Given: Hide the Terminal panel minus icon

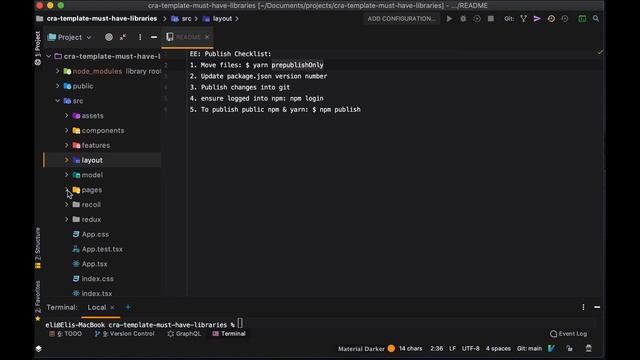Looking at the screenshot, I should [x=597, y=307].
